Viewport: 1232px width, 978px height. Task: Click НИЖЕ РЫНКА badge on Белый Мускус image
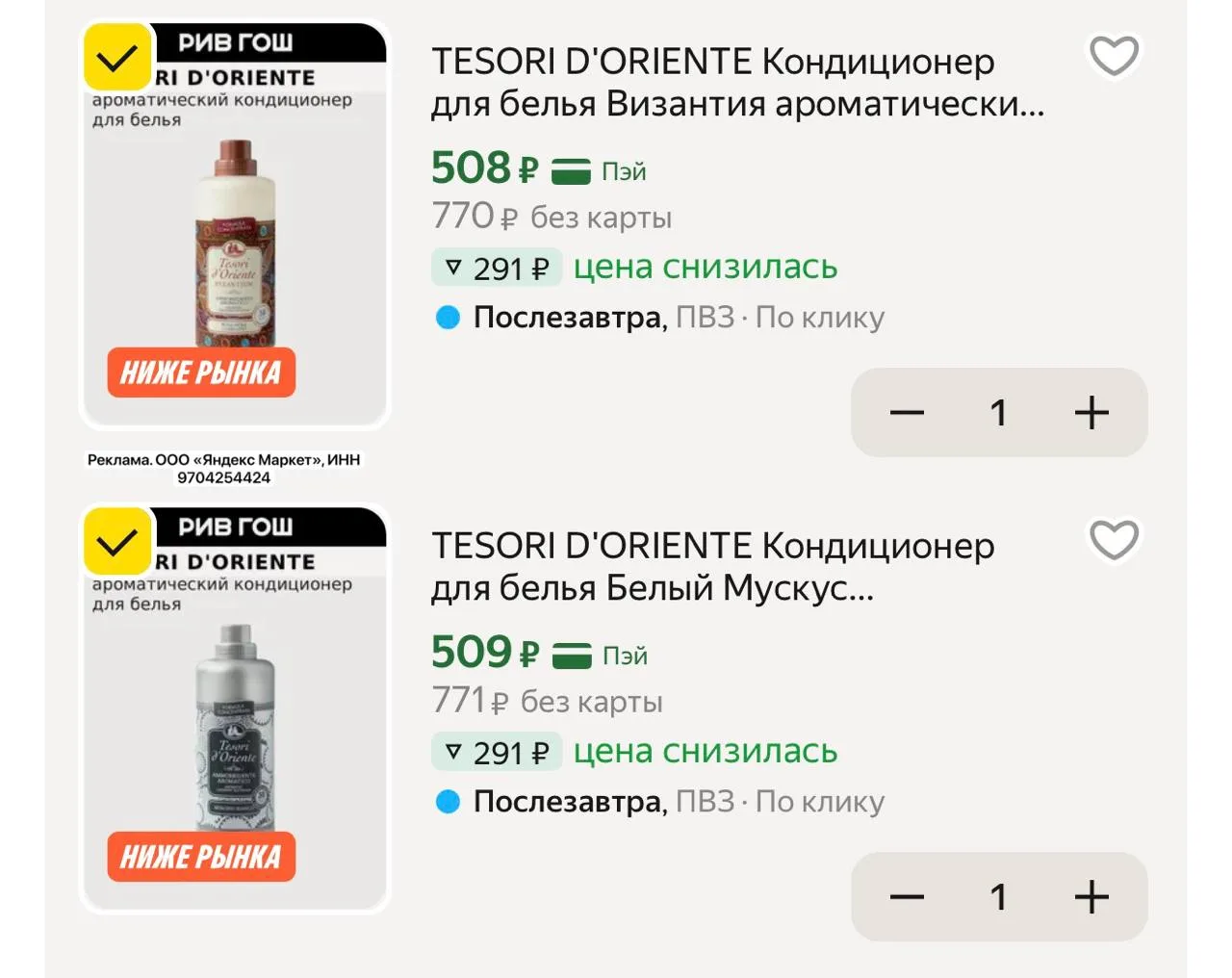click(201, 857)
